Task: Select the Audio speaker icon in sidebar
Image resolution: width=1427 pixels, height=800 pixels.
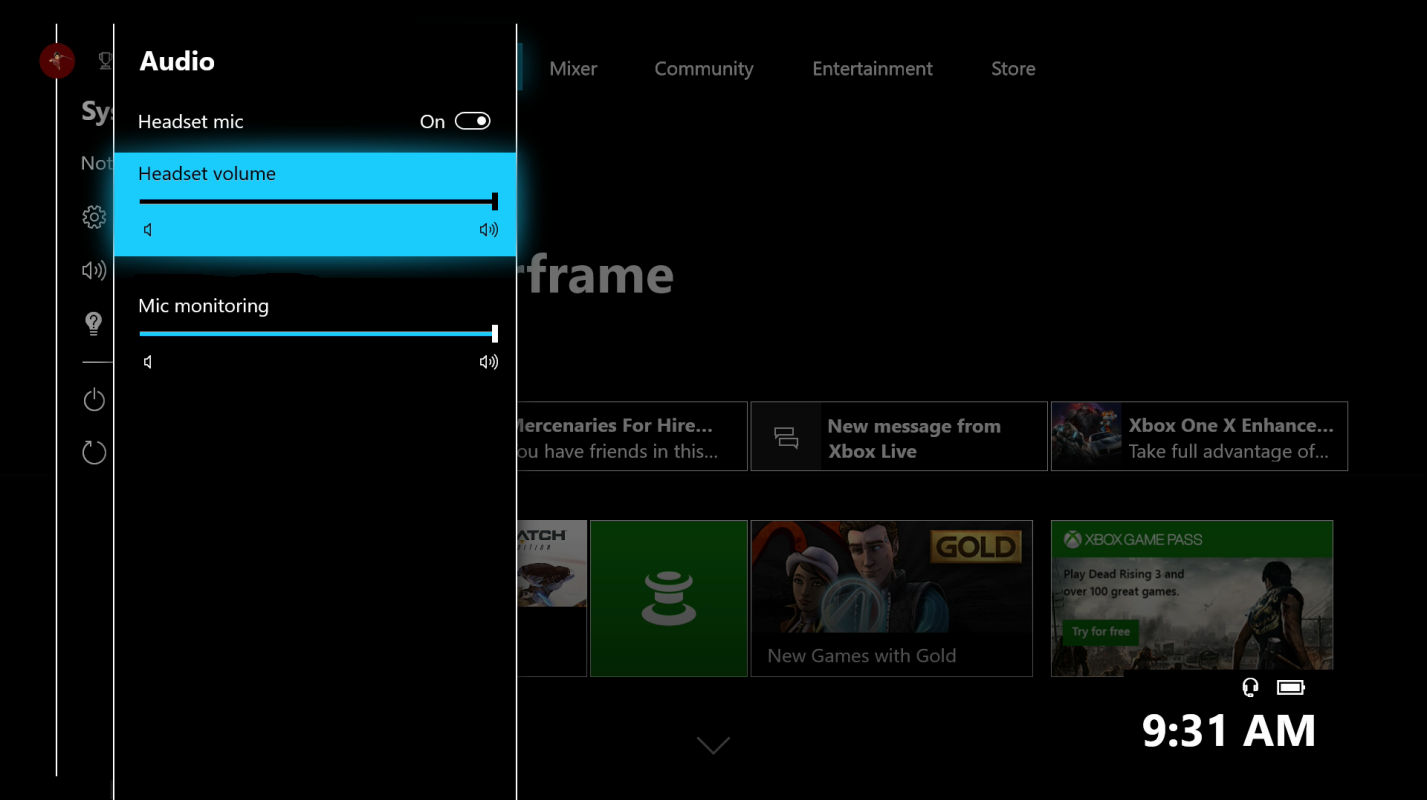Action: point(94,270)
